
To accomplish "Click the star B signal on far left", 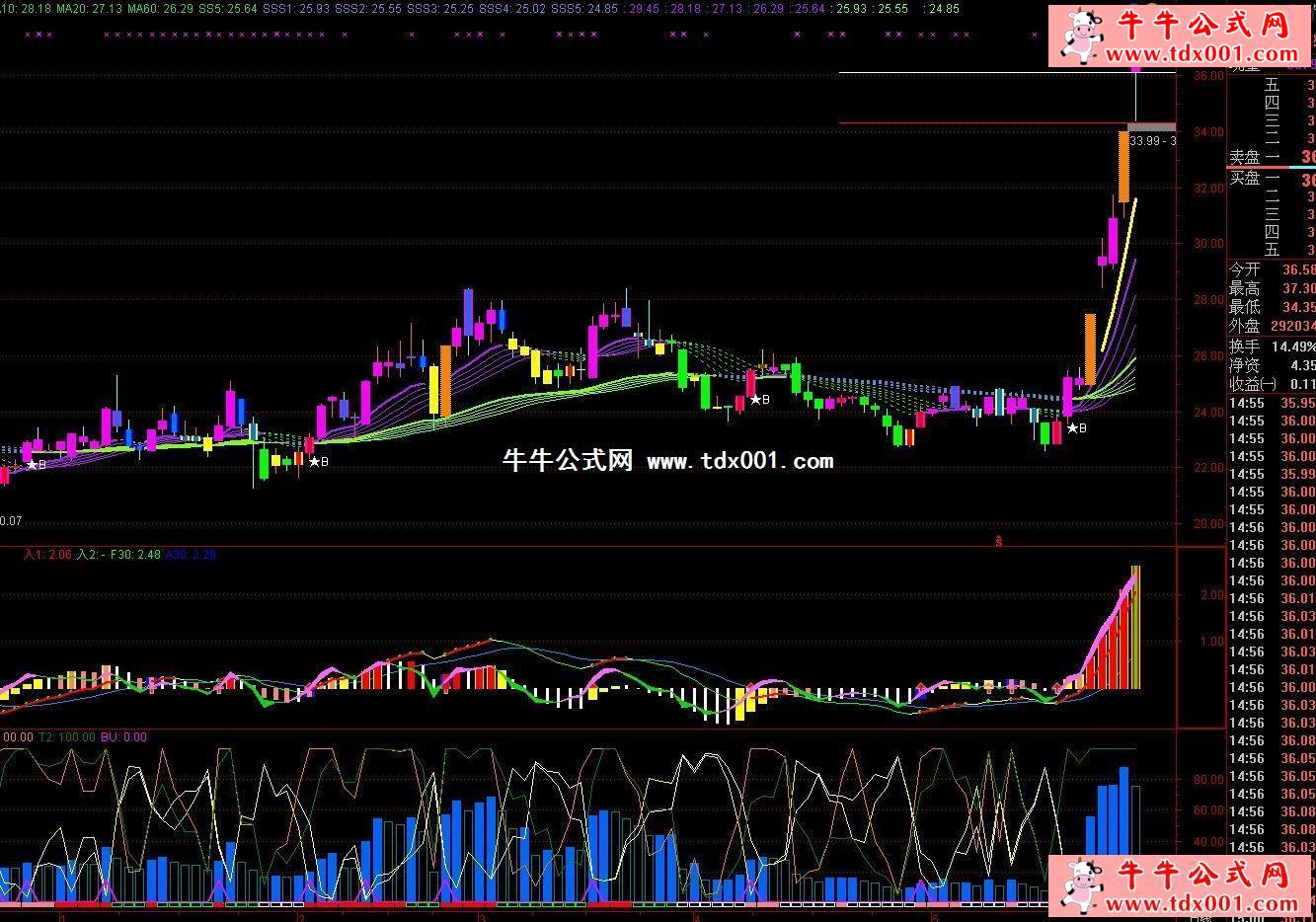I will coord(36,464).
